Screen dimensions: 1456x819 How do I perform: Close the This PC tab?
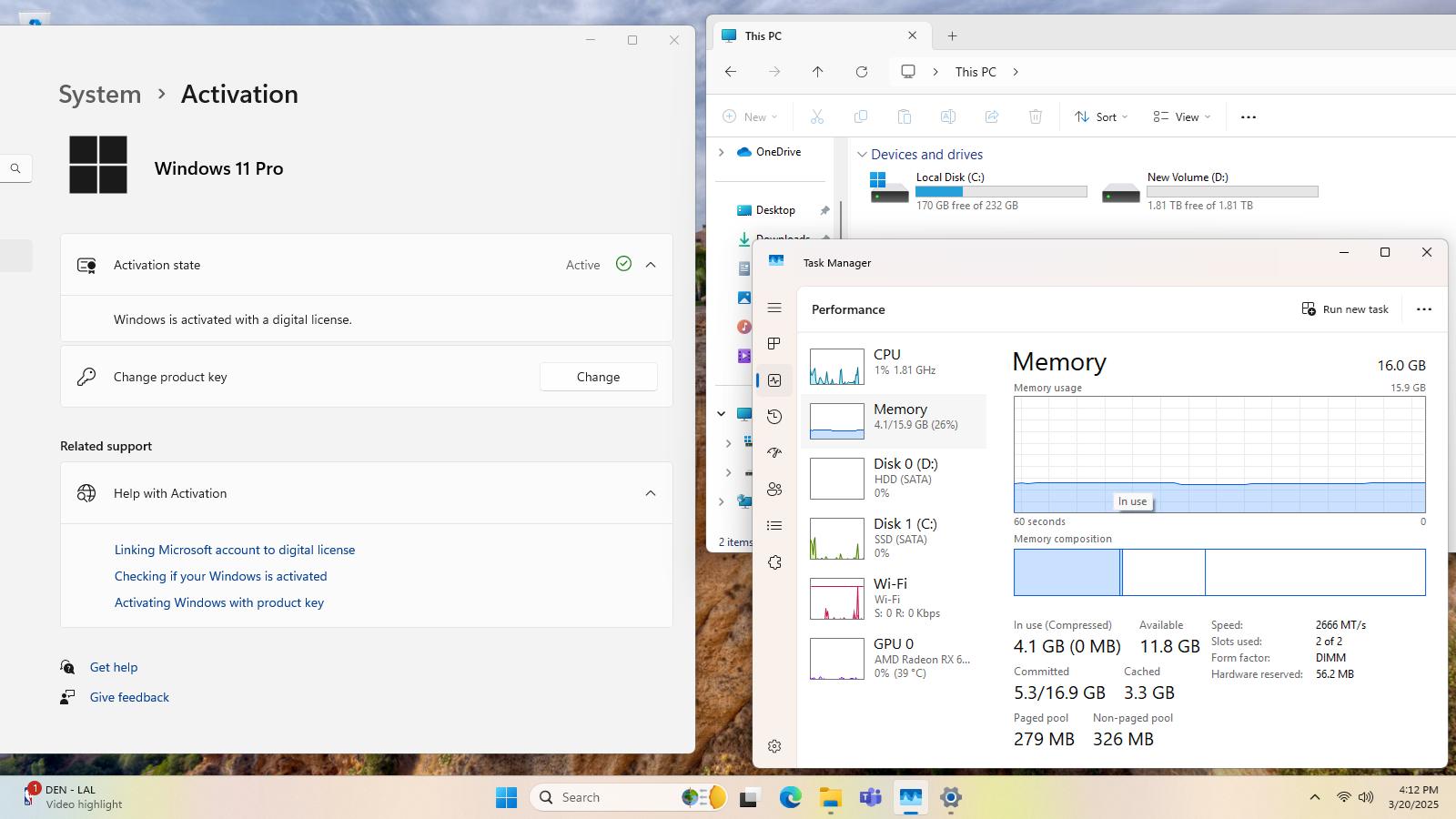913,35
